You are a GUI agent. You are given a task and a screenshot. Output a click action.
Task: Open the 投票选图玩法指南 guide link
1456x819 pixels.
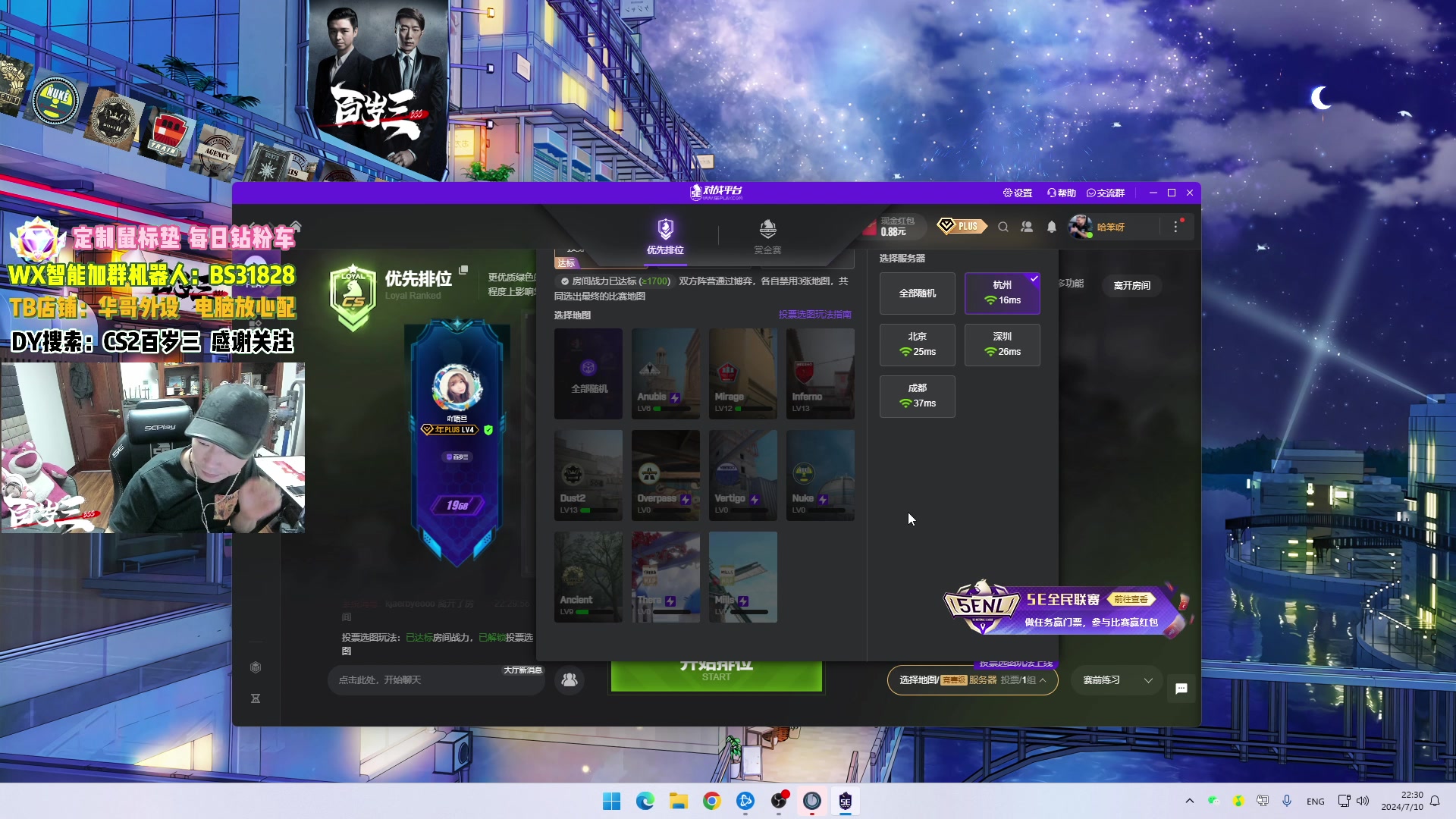(814, 315)
